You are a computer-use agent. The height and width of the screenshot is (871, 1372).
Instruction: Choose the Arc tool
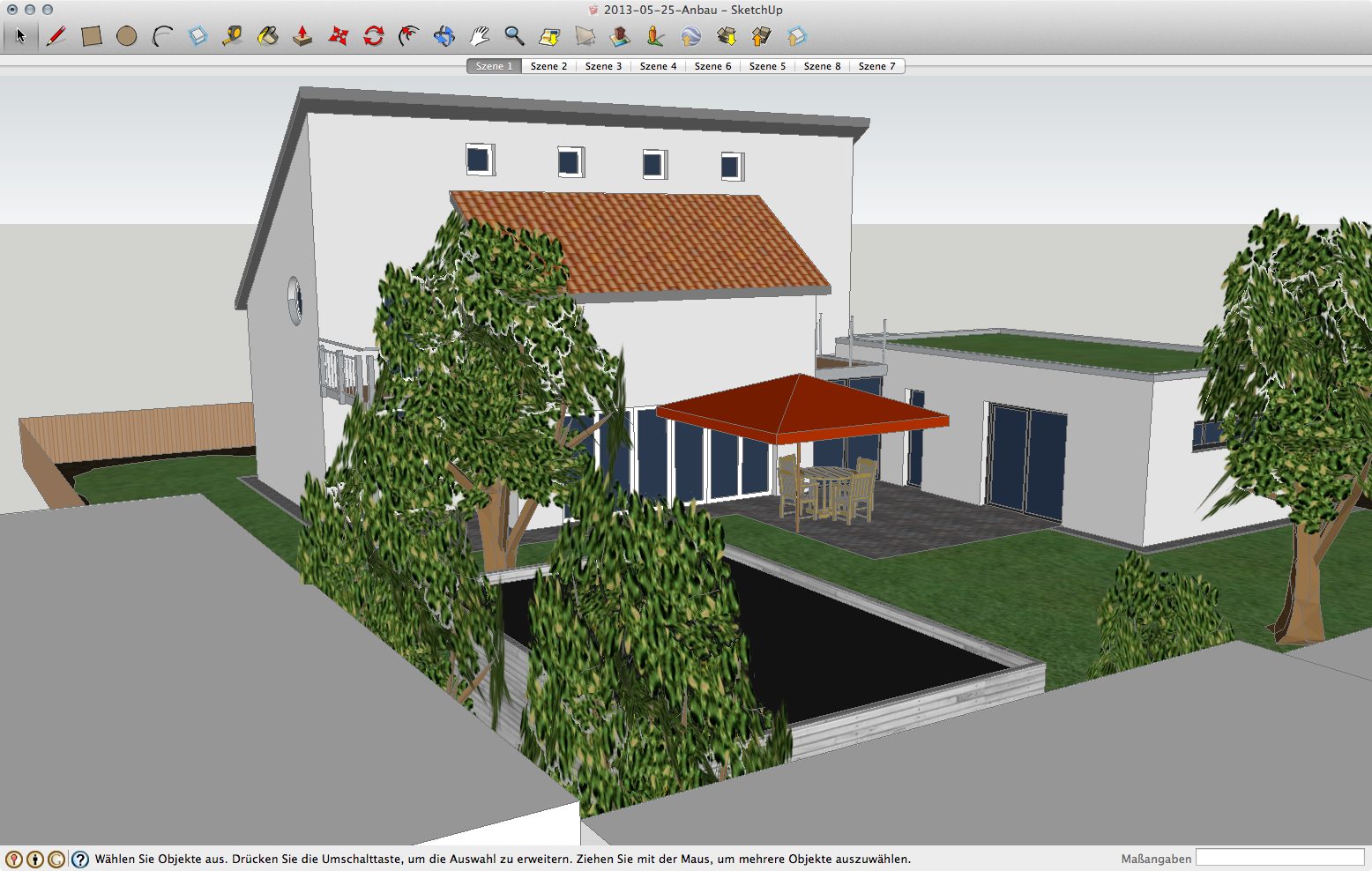162,36
